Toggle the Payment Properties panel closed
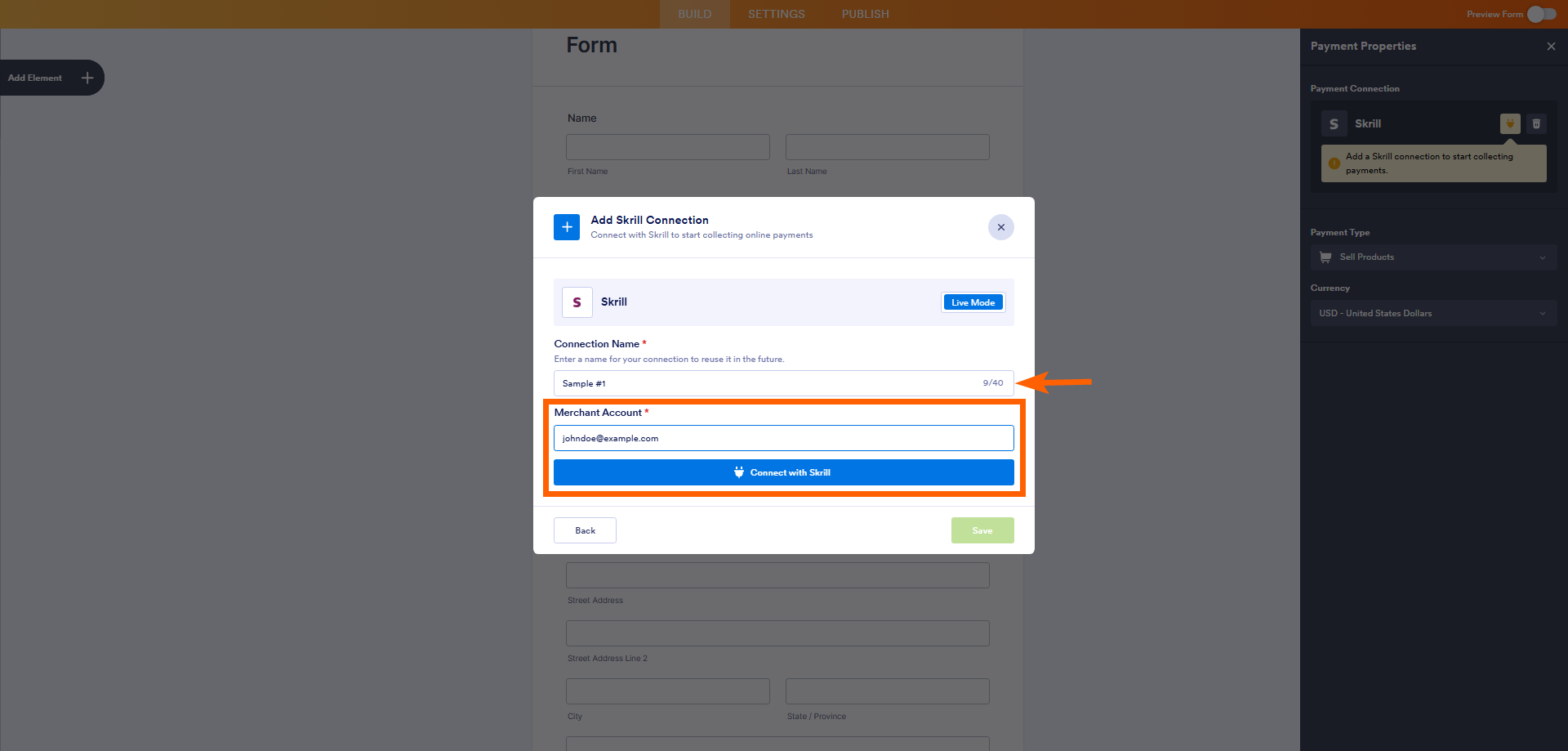This screenshot has width=1568, height=751. coord(1551,46)
